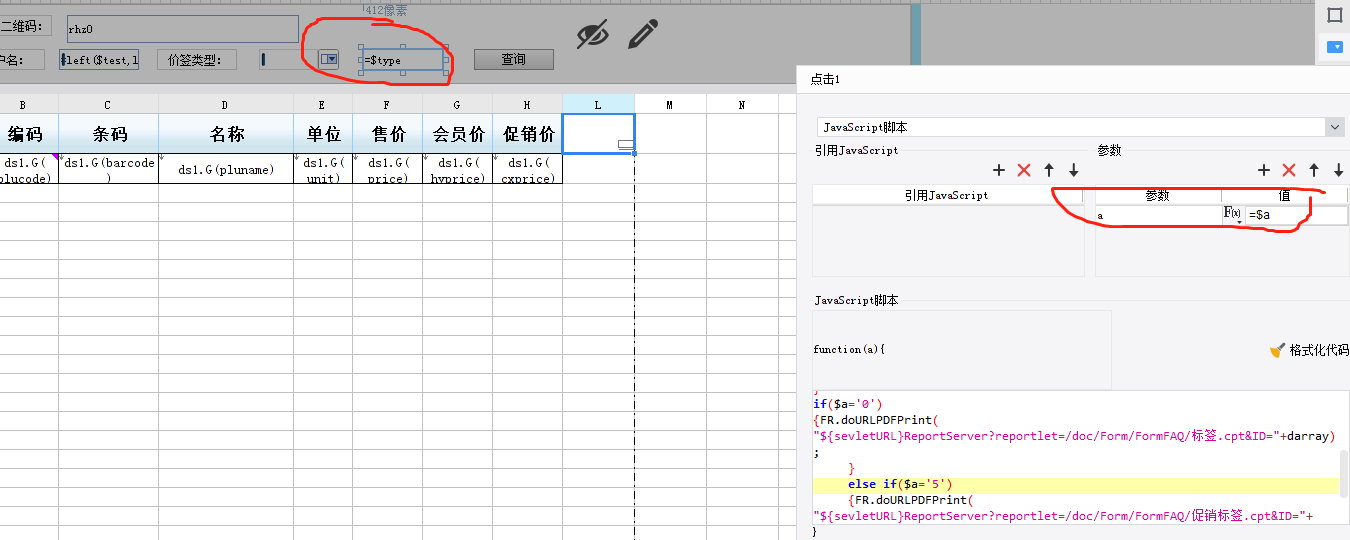Select column header N
This screenshot has width=1350, height=540.
point(742,104)
